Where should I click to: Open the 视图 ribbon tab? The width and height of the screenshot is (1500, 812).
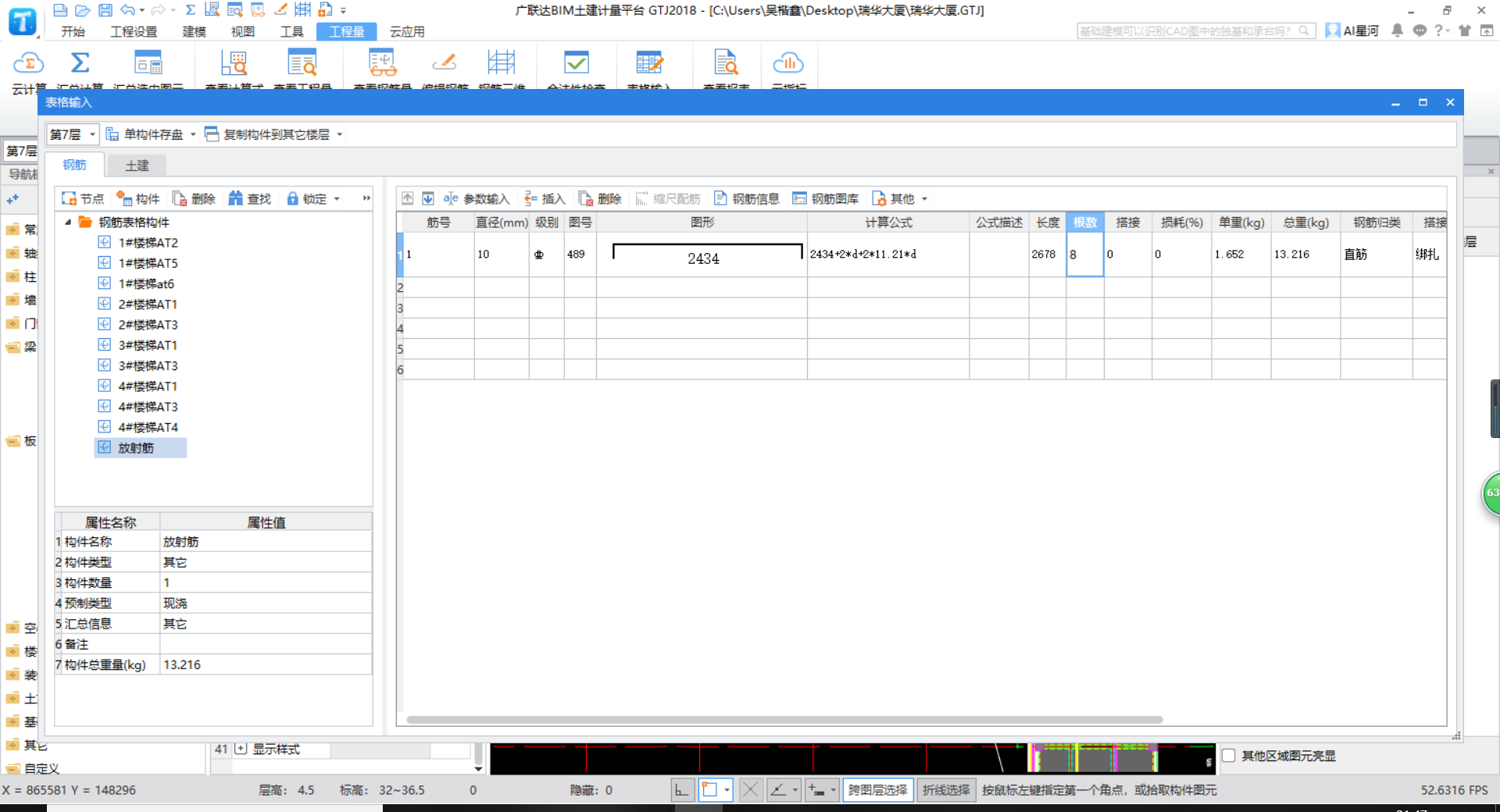tap(243, 31)
